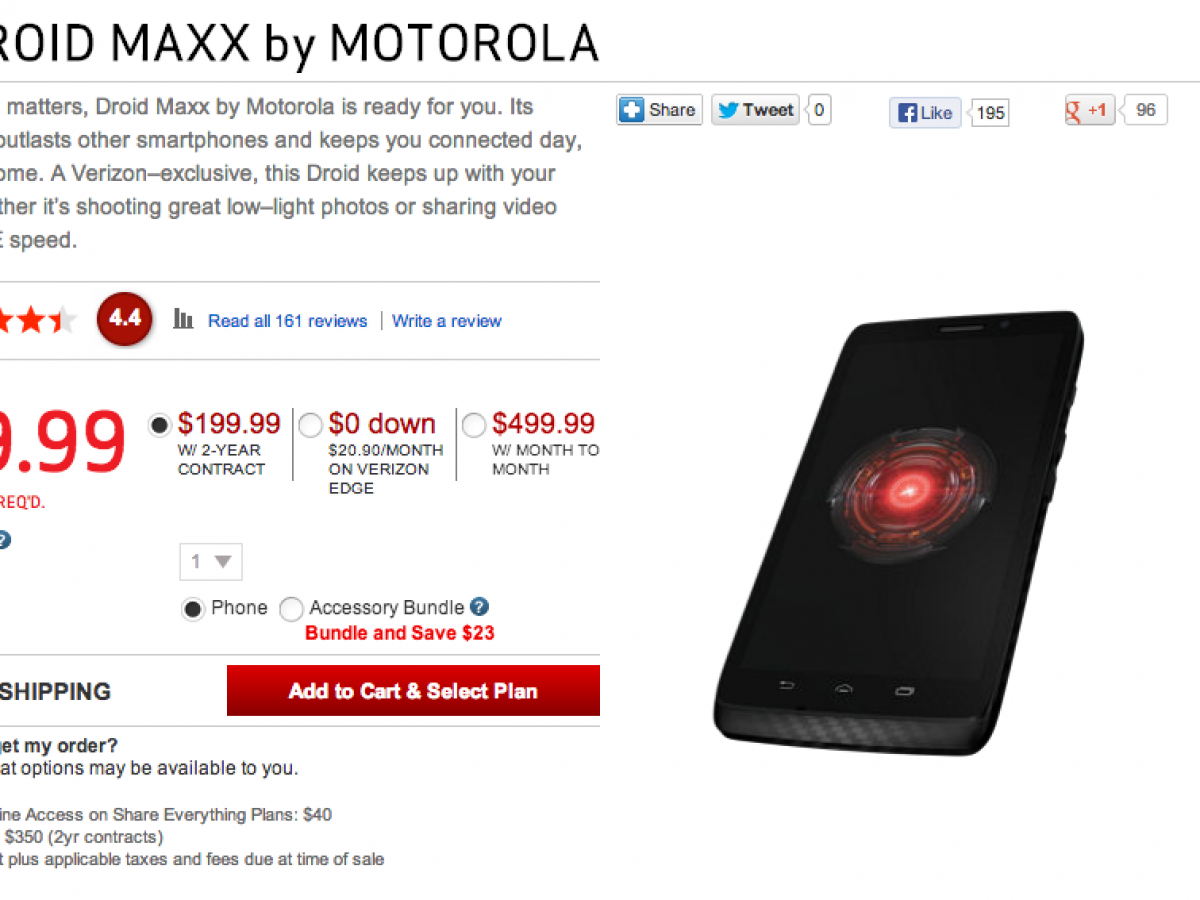Select the $199.99 2-year contract option

[160, 425]
